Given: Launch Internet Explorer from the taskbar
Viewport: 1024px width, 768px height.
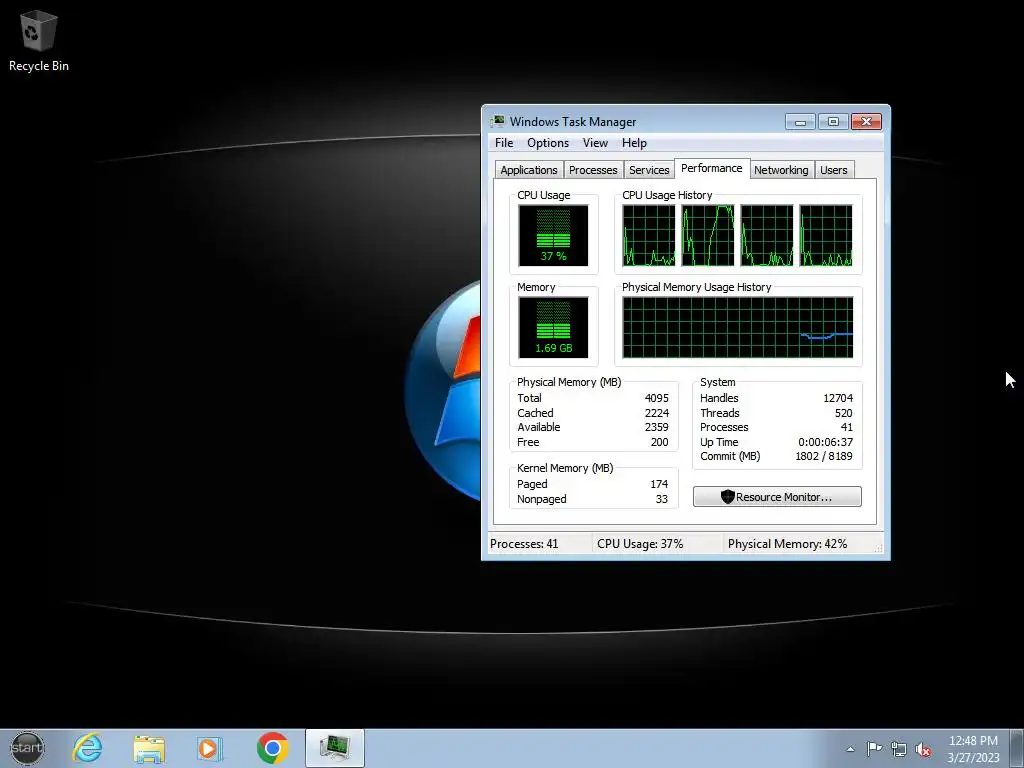Looking at the screenshot, I should tap(88, 748).
